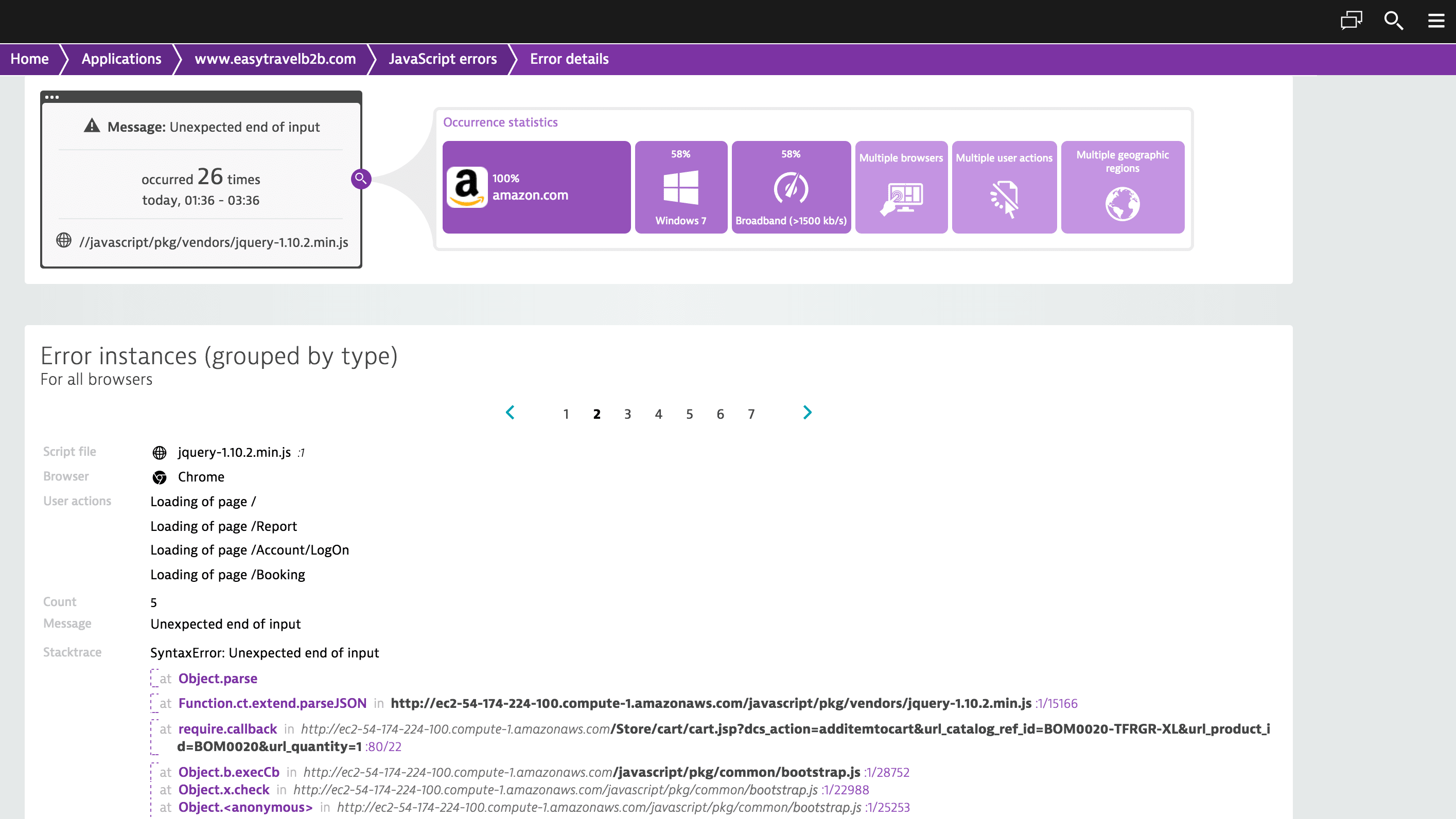Click 'Loading of page /Booking'

227,575
